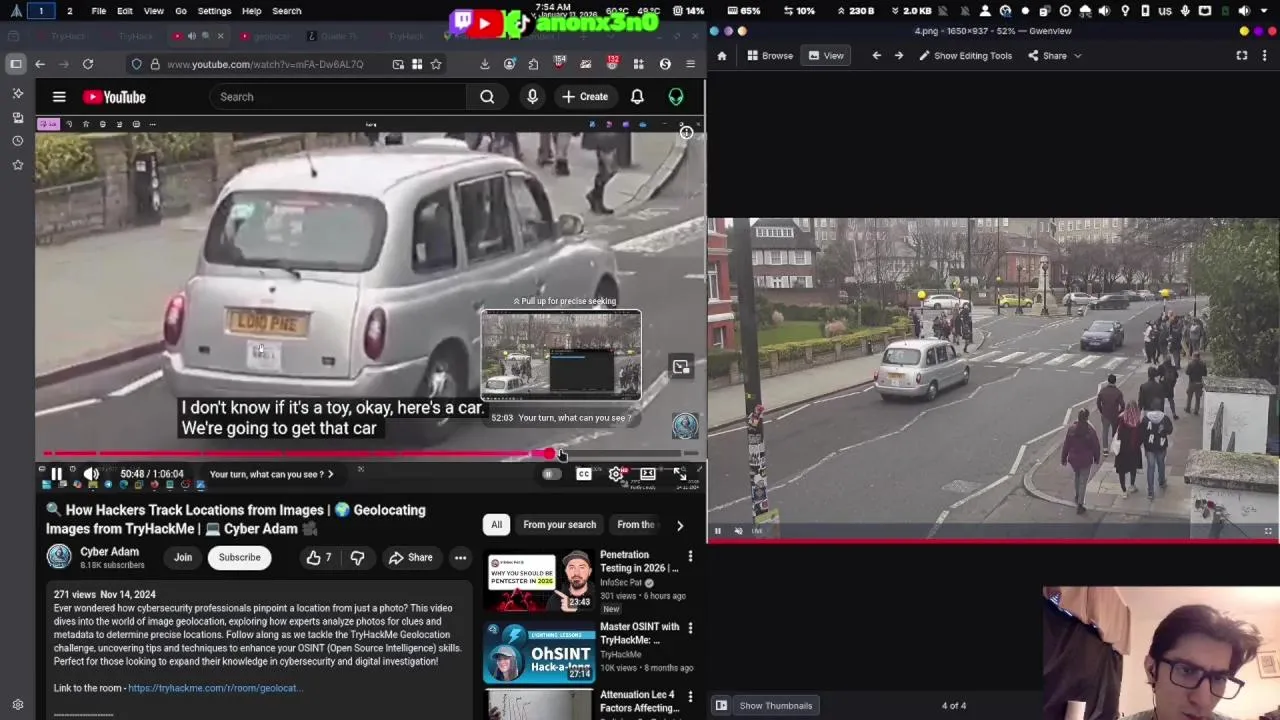Dislike the video with thumbs down
Screen dimensions: 1280x720
(x=357, y=558)
